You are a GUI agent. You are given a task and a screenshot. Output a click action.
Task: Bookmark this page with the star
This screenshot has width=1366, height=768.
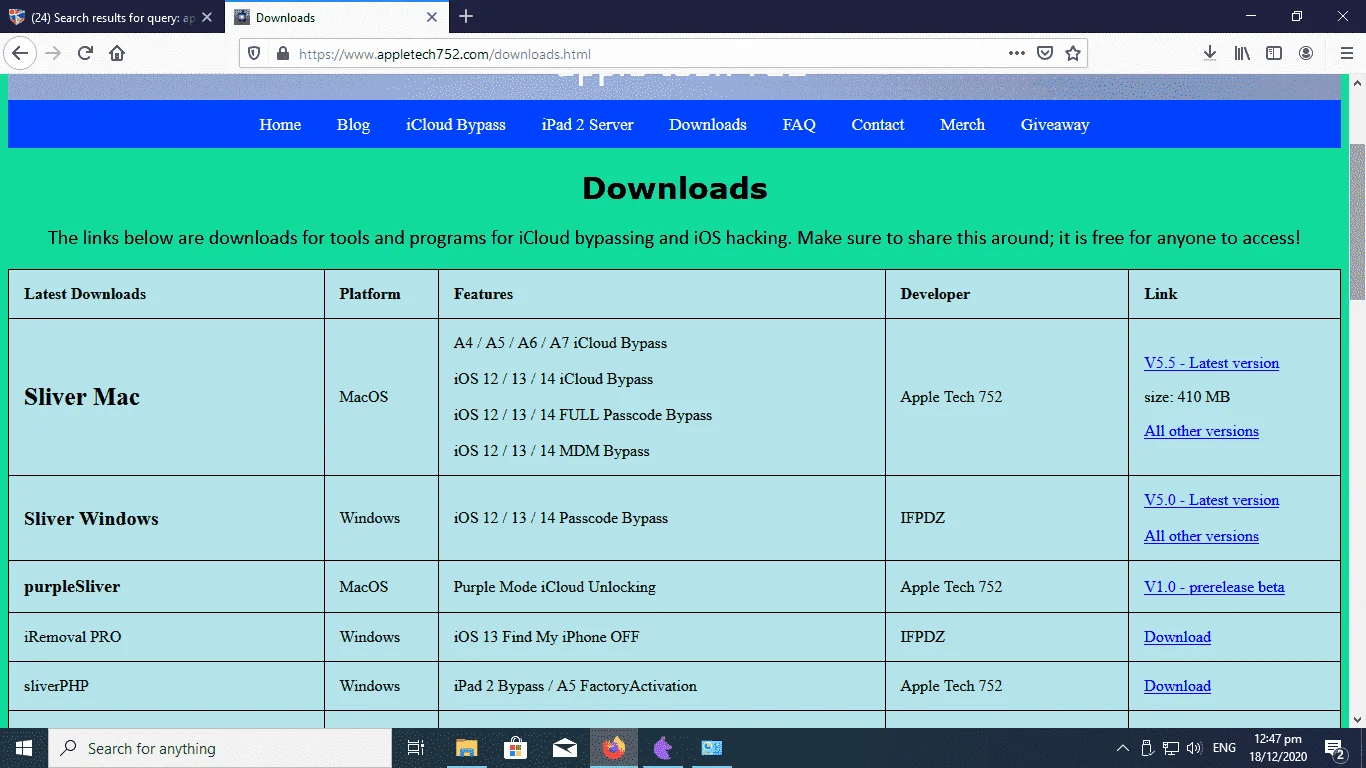1072,54
